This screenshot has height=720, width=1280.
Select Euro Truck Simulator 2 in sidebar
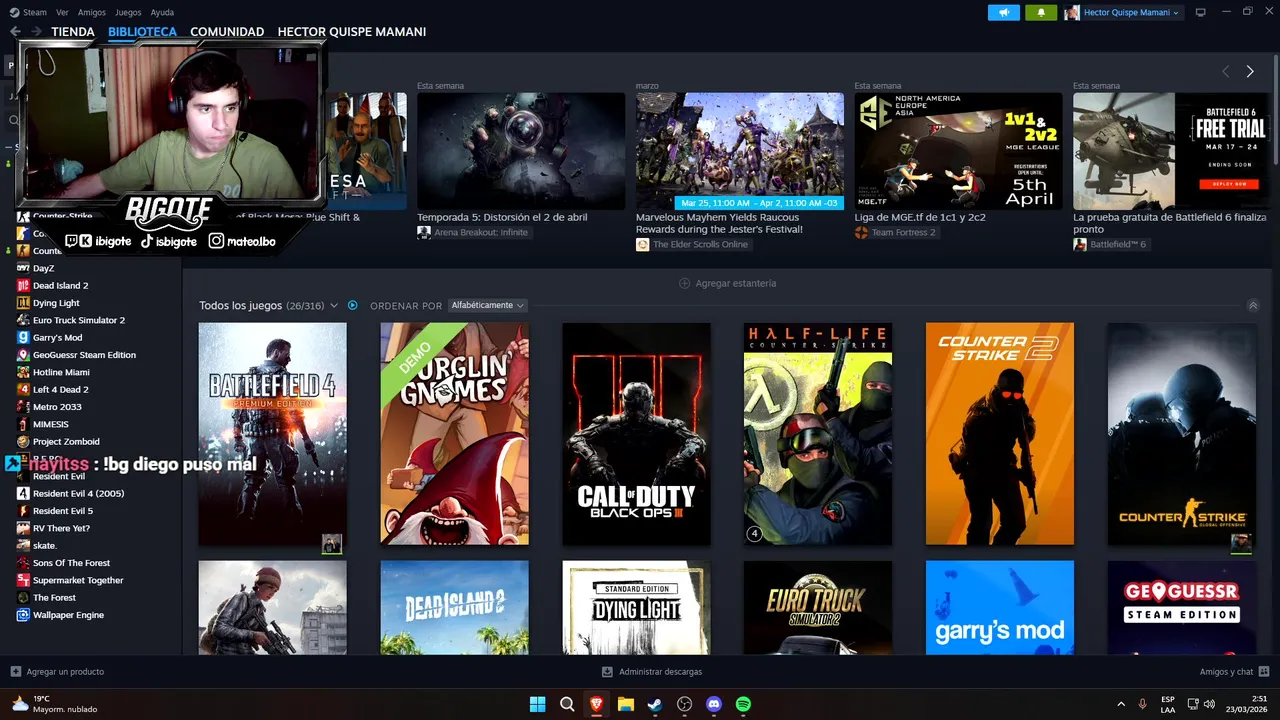(x=79, y=320)
